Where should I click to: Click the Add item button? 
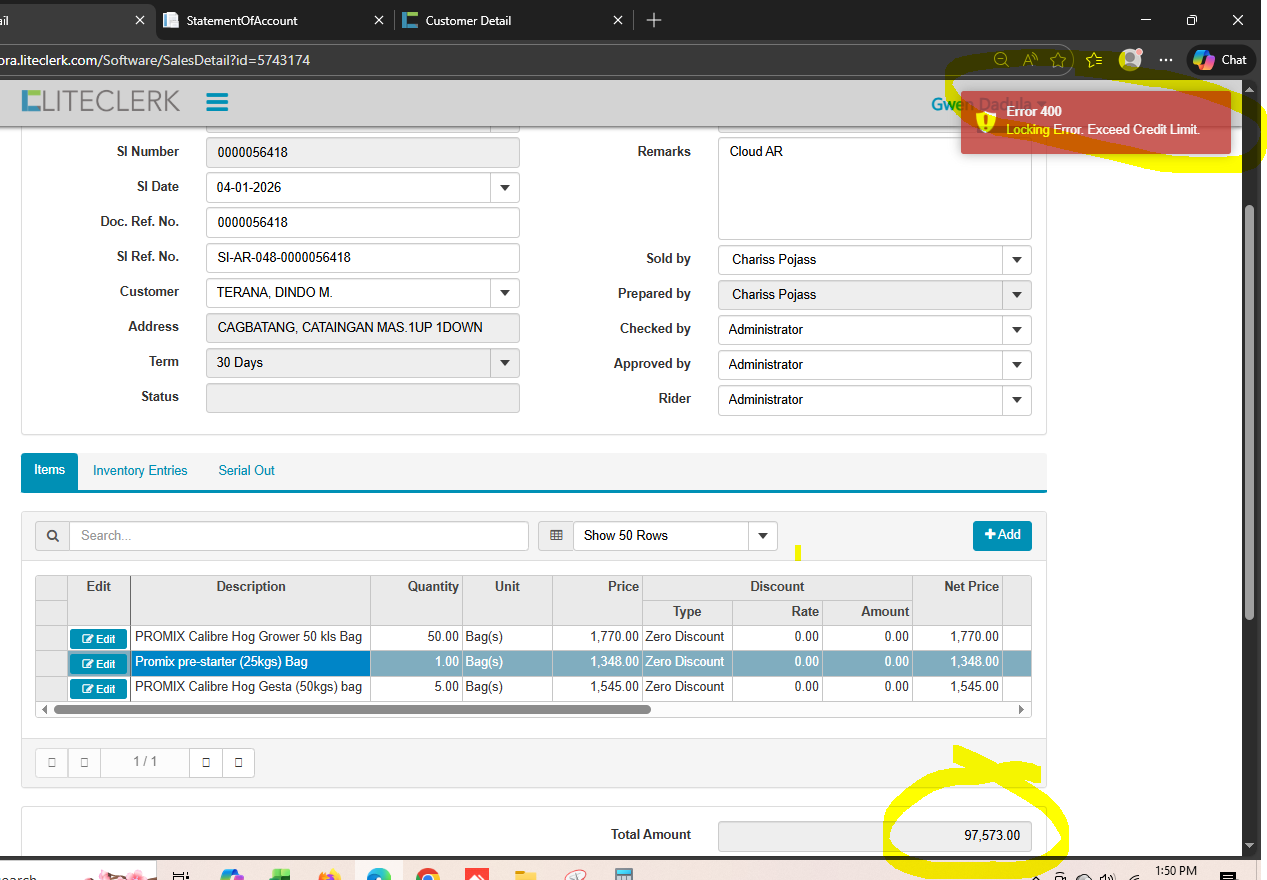[1002, 535]
